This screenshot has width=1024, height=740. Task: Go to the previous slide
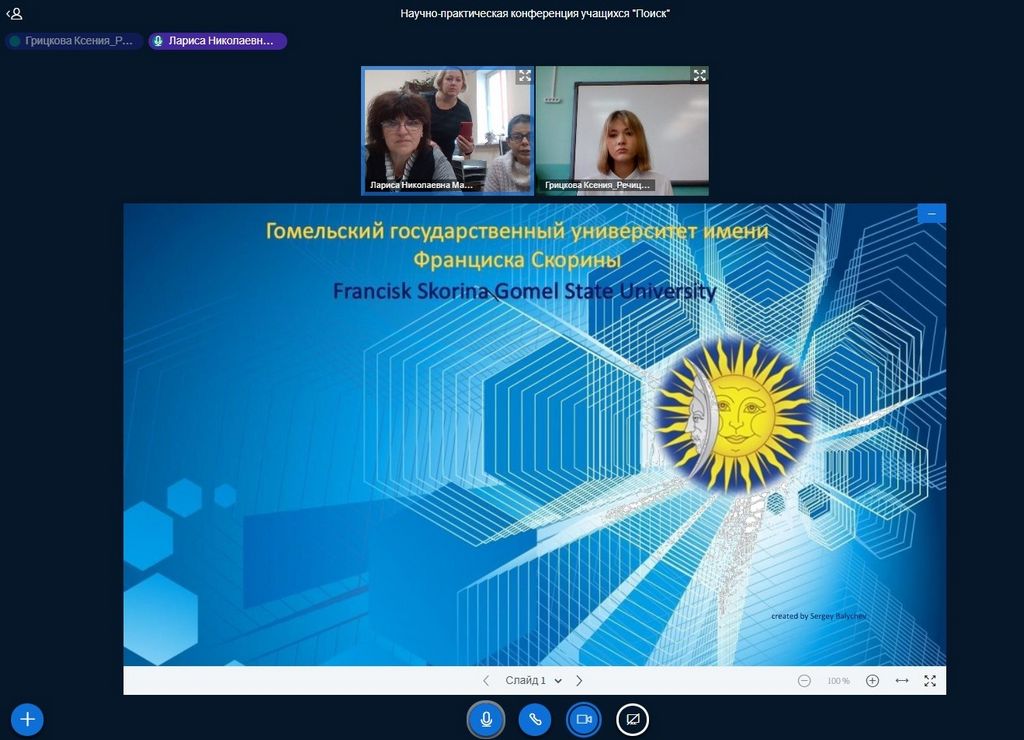tap(486, 681)
